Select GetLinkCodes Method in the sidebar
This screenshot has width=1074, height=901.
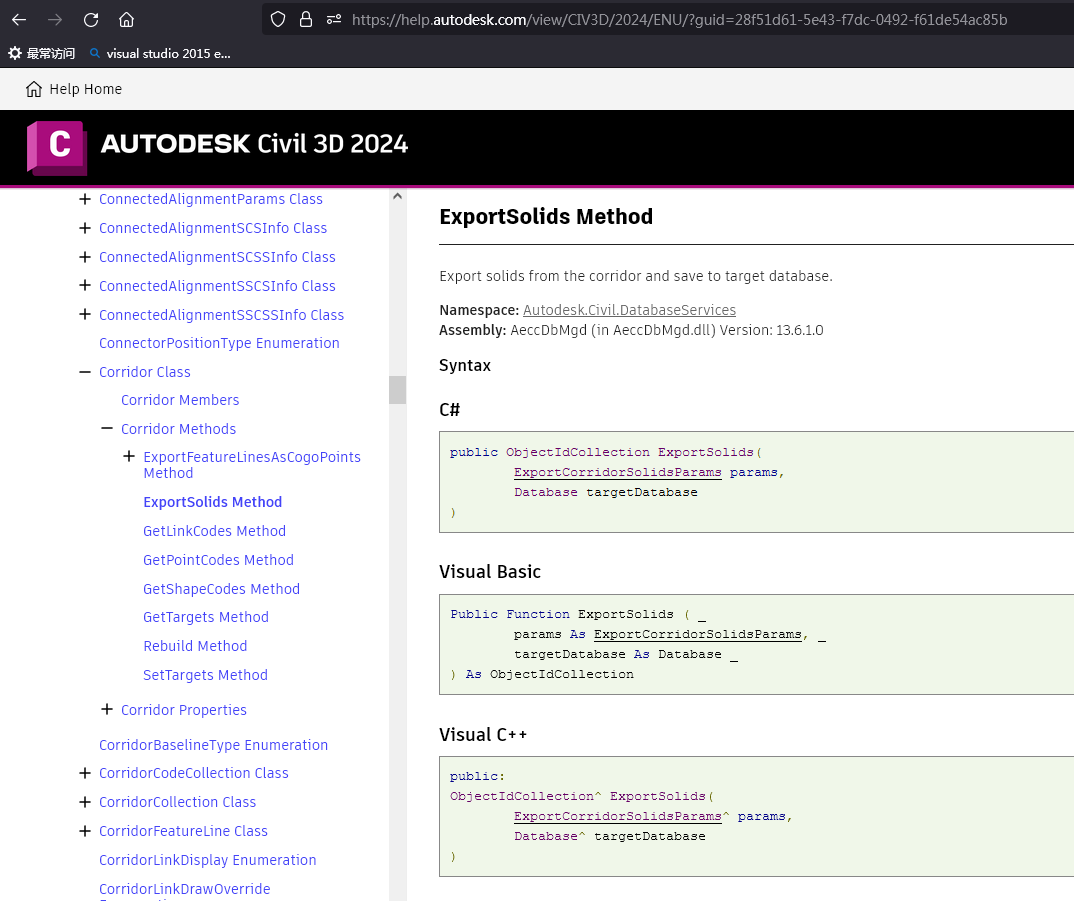[214, 531]
